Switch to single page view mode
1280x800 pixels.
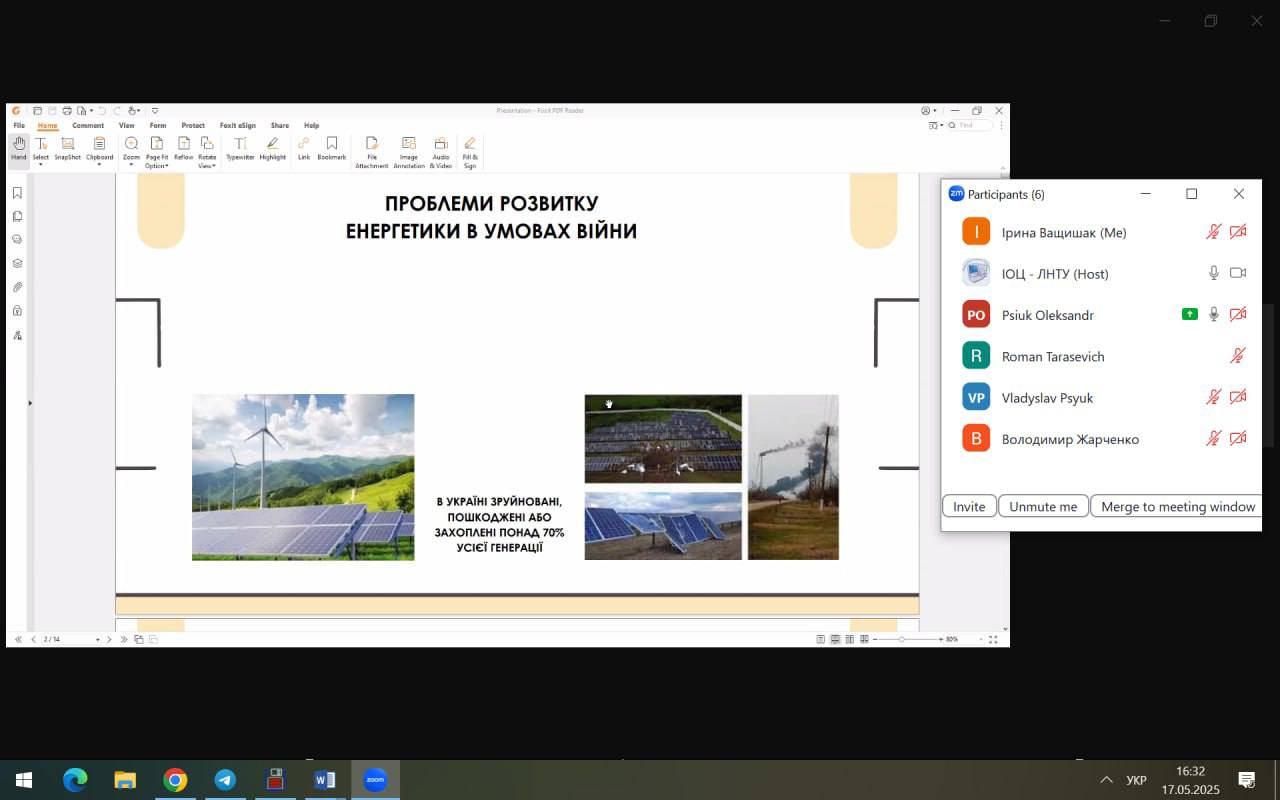[820, 639]
